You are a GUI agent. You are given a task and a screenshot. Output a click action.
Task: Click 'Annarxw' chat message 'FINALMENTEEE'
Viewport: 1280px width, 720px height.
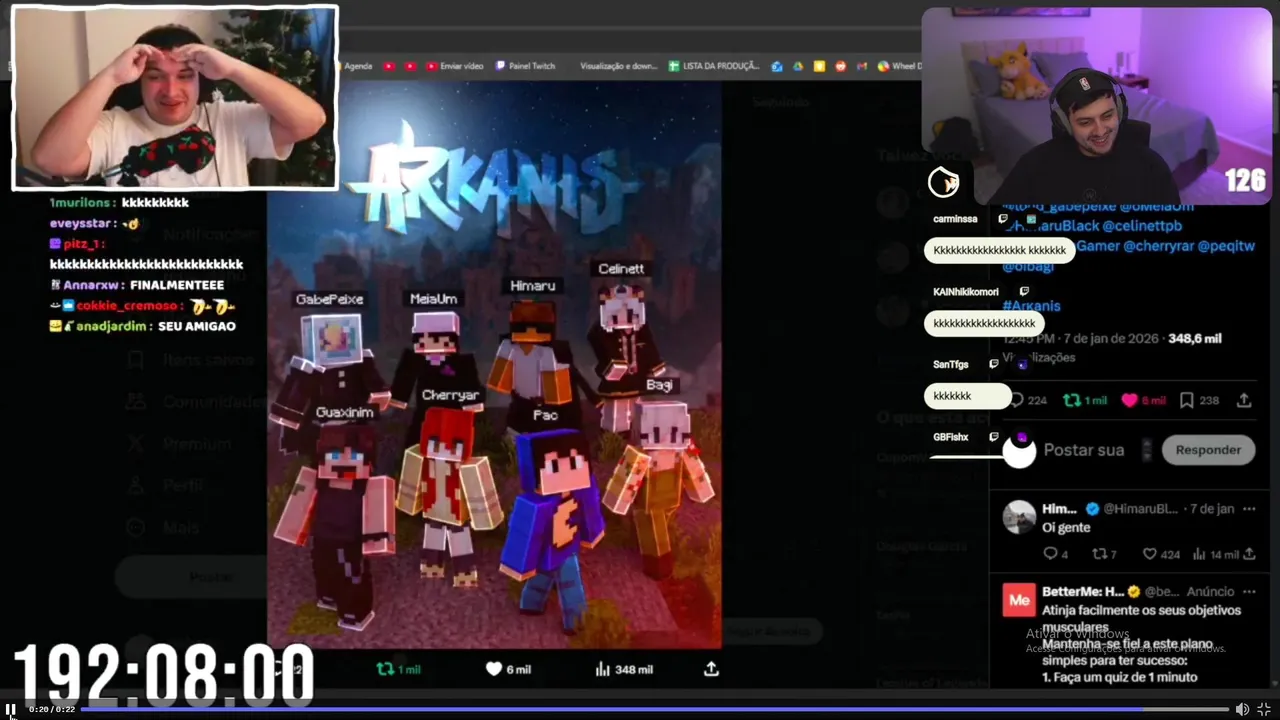(x=137, y=285)
